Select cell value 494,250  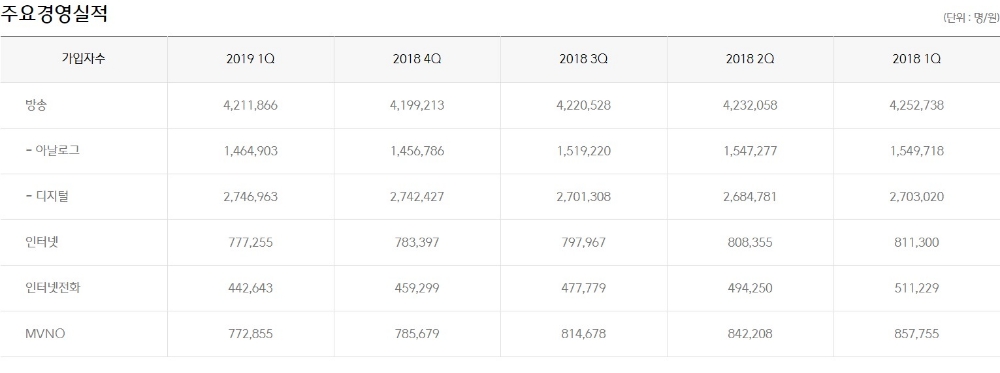tap(750, 288)
